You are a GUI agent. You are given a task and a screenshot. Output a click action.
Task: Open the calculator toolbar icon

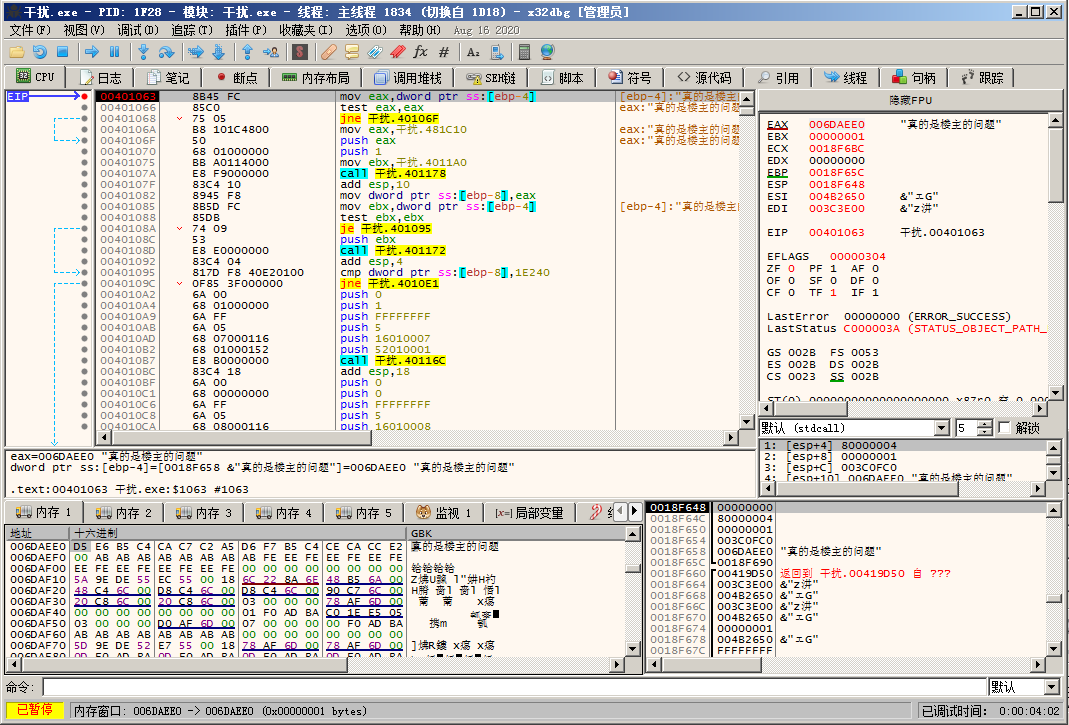pyautogui.click(x=522, y=52)
